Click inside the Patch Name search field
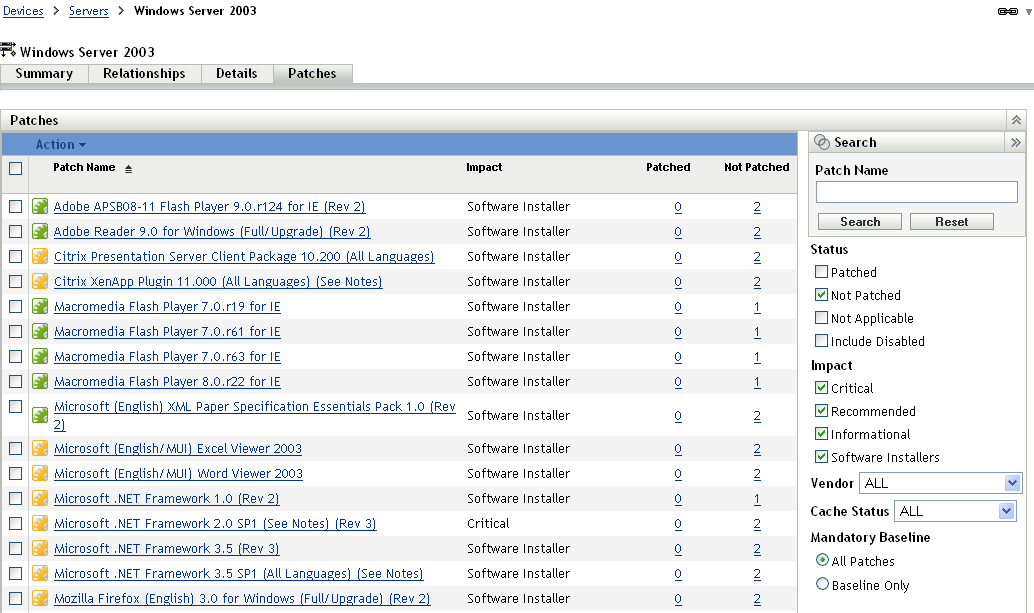This screenshot has height=613, width=1034. pos(916,192)
